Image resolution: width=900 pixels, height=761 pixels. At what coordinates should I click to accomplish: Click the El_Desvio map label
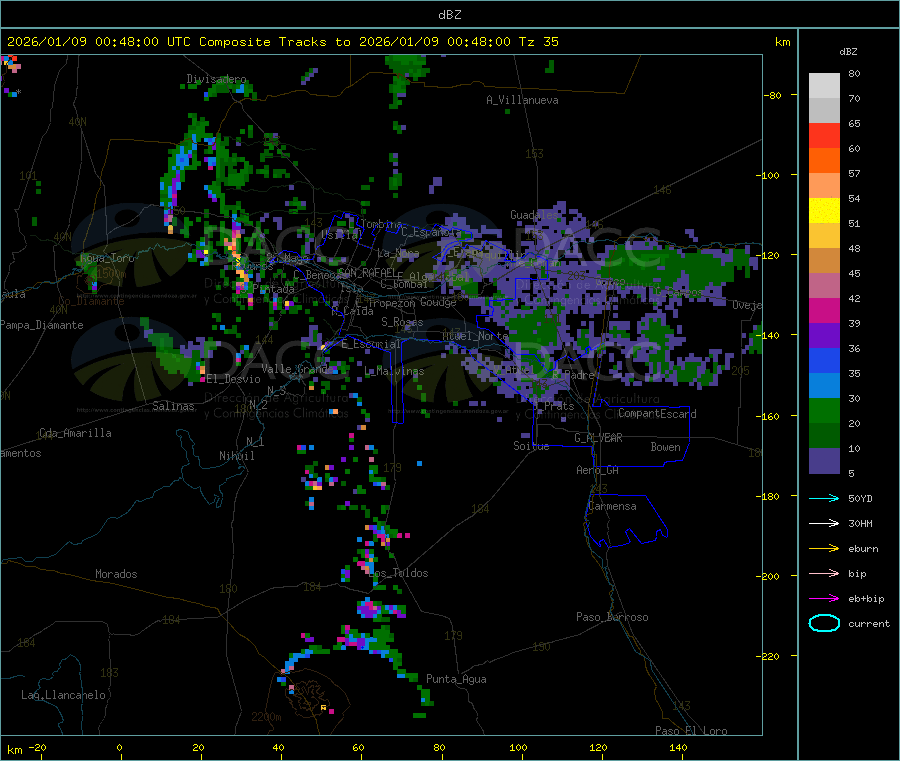[x=233, y=379]
